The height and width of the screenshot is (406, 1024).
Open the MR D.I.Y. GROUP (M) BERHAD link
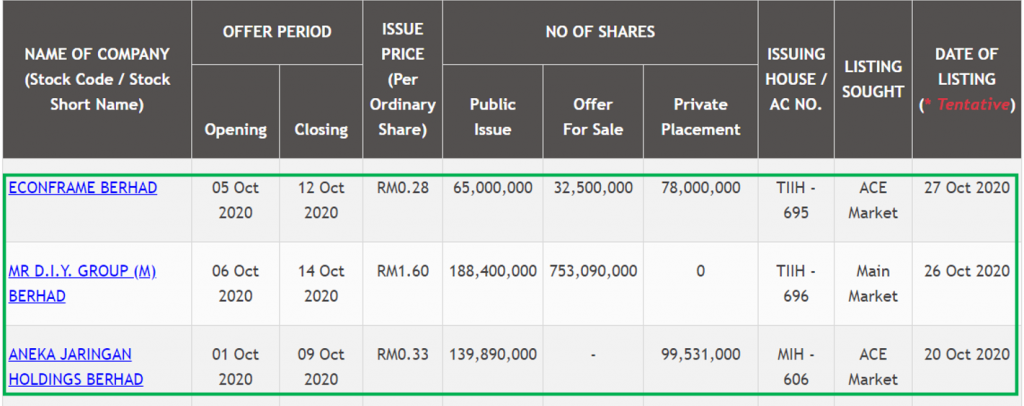82,283
